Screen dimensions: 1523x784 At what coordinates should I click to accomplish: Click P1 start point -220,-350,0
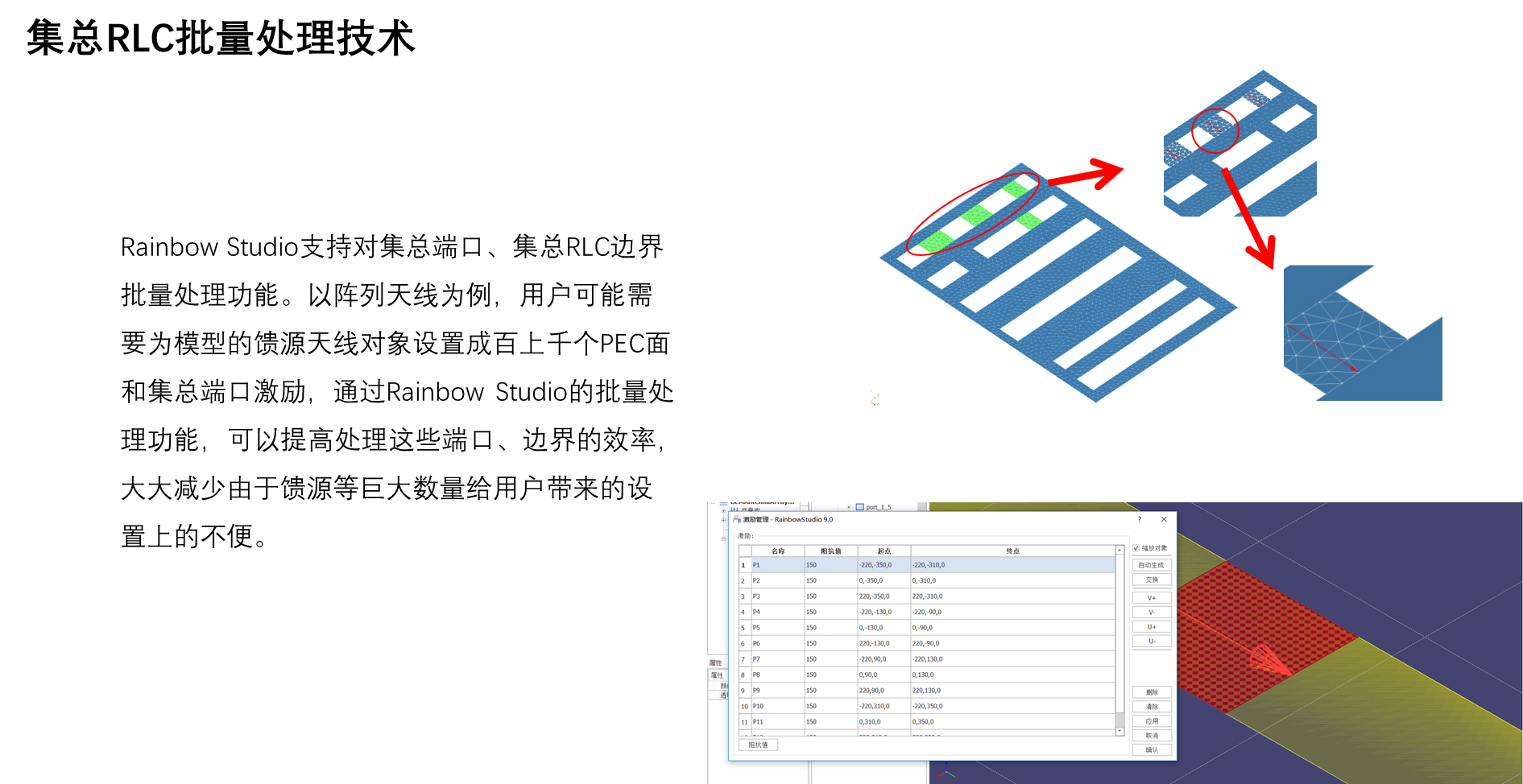pyautogui.click(x=884, y=565)
